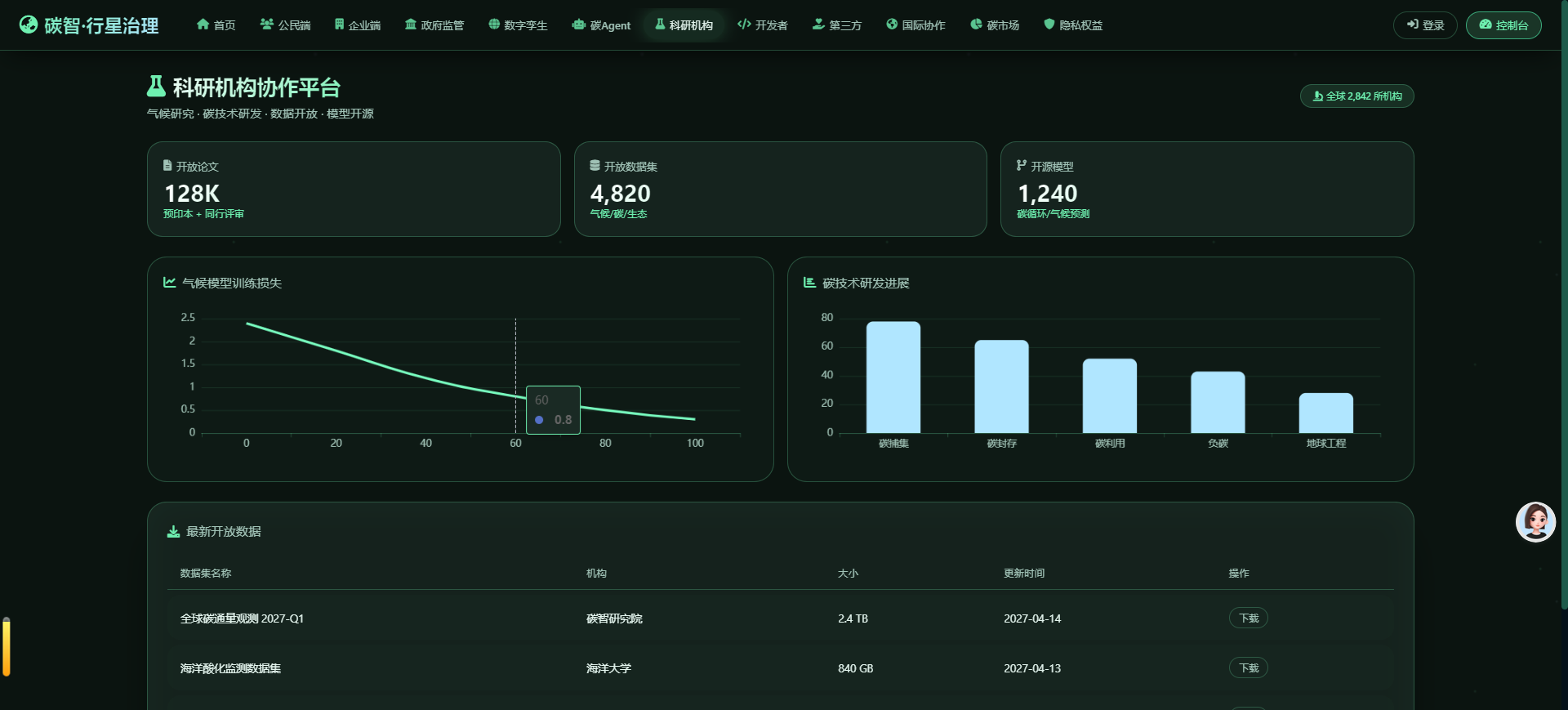Open 政府监管 via its institution icon
The image size is (1568, 710).
[x=411, y=25]
